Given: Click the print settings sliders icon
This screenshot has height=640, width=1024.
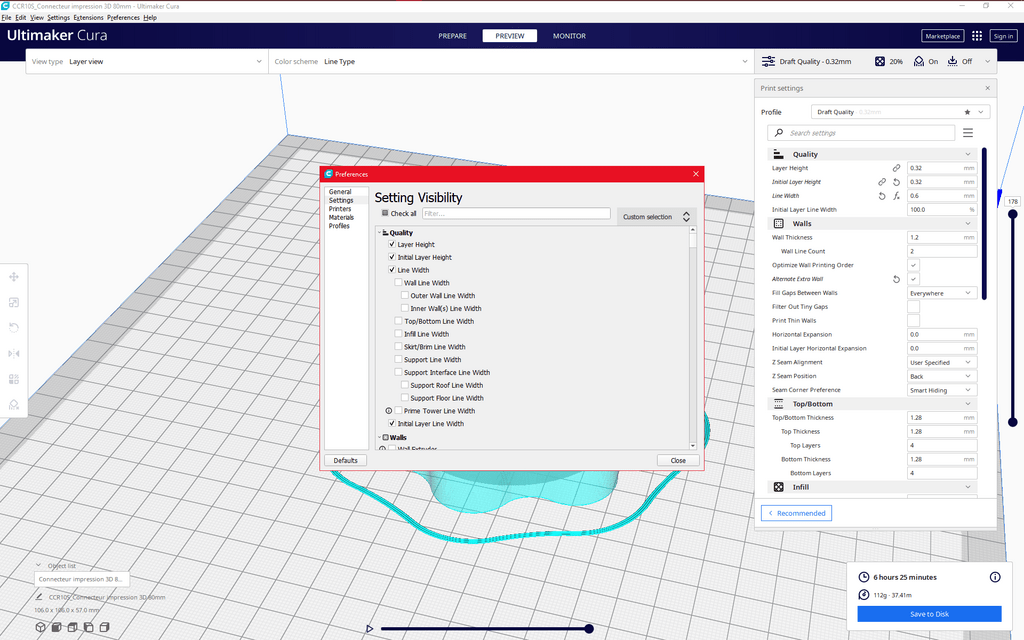Looking at the screenshot, I should pos(769,61).
